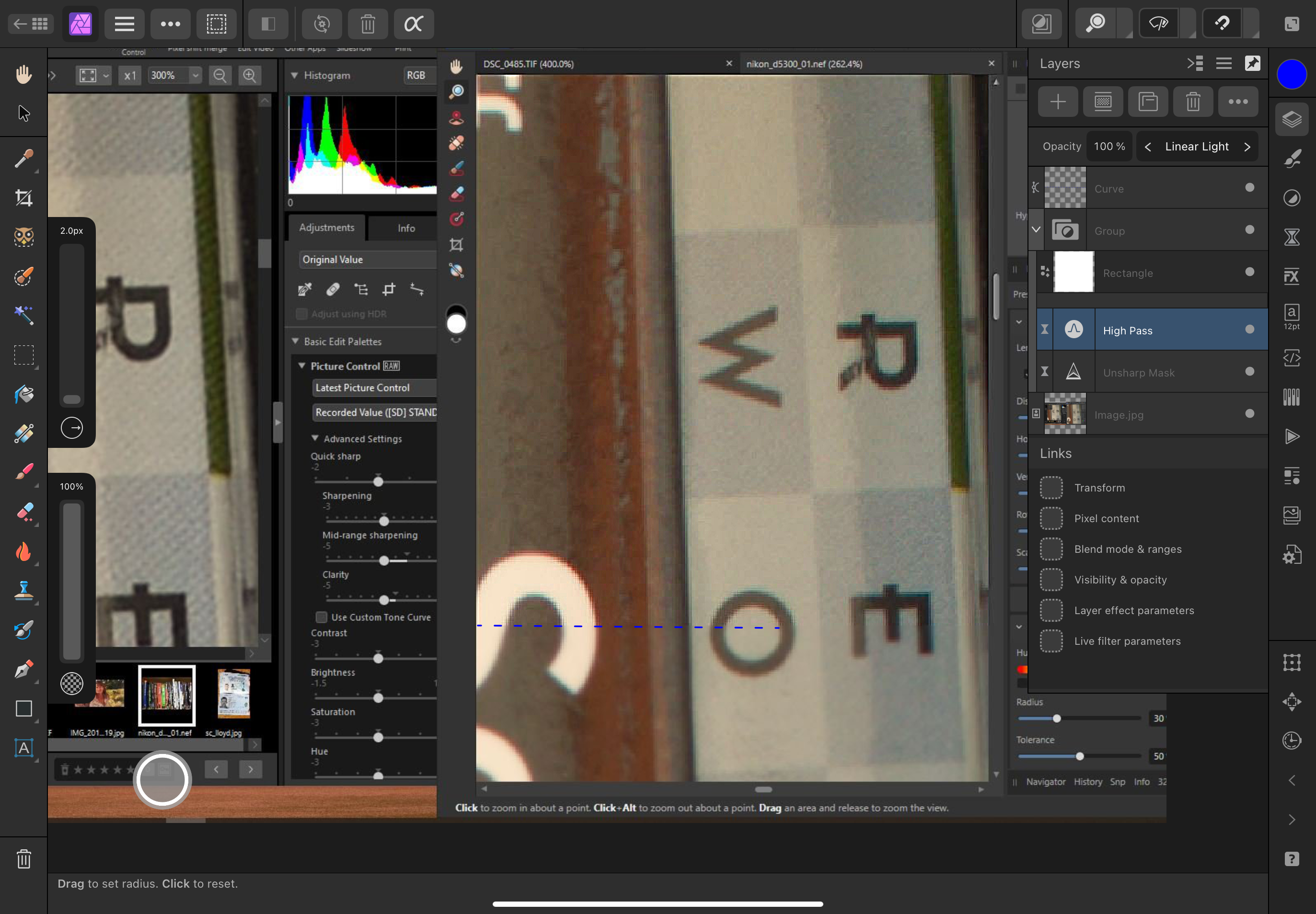This screenshot has height=914, width=1316.
Task: Check Use Custom Tone Curve
Action: pyautogui.click(x=322, y=617)
